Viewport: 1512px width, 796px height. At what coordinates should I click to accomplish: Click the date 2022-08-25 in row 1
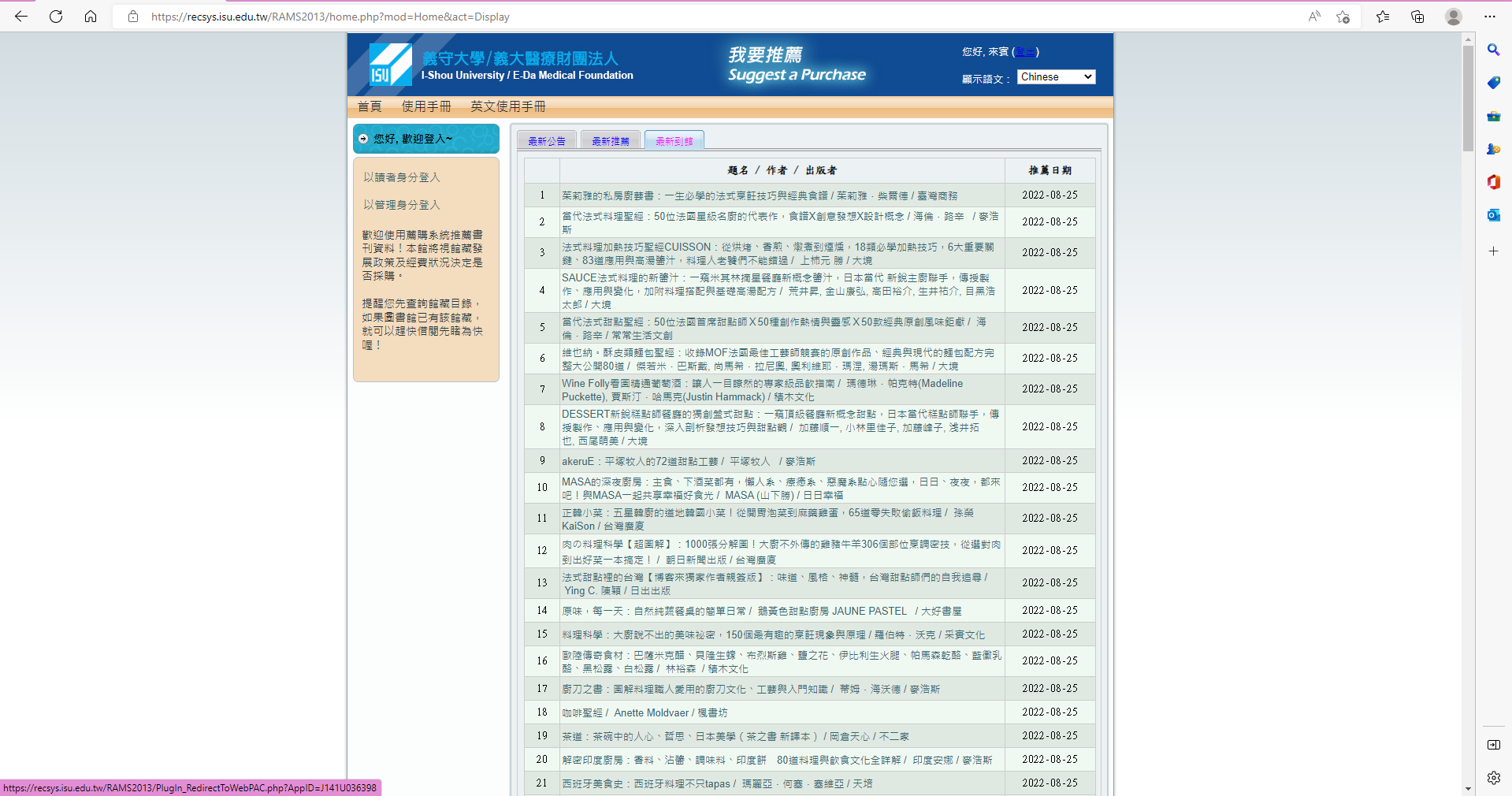[1049, 195]
